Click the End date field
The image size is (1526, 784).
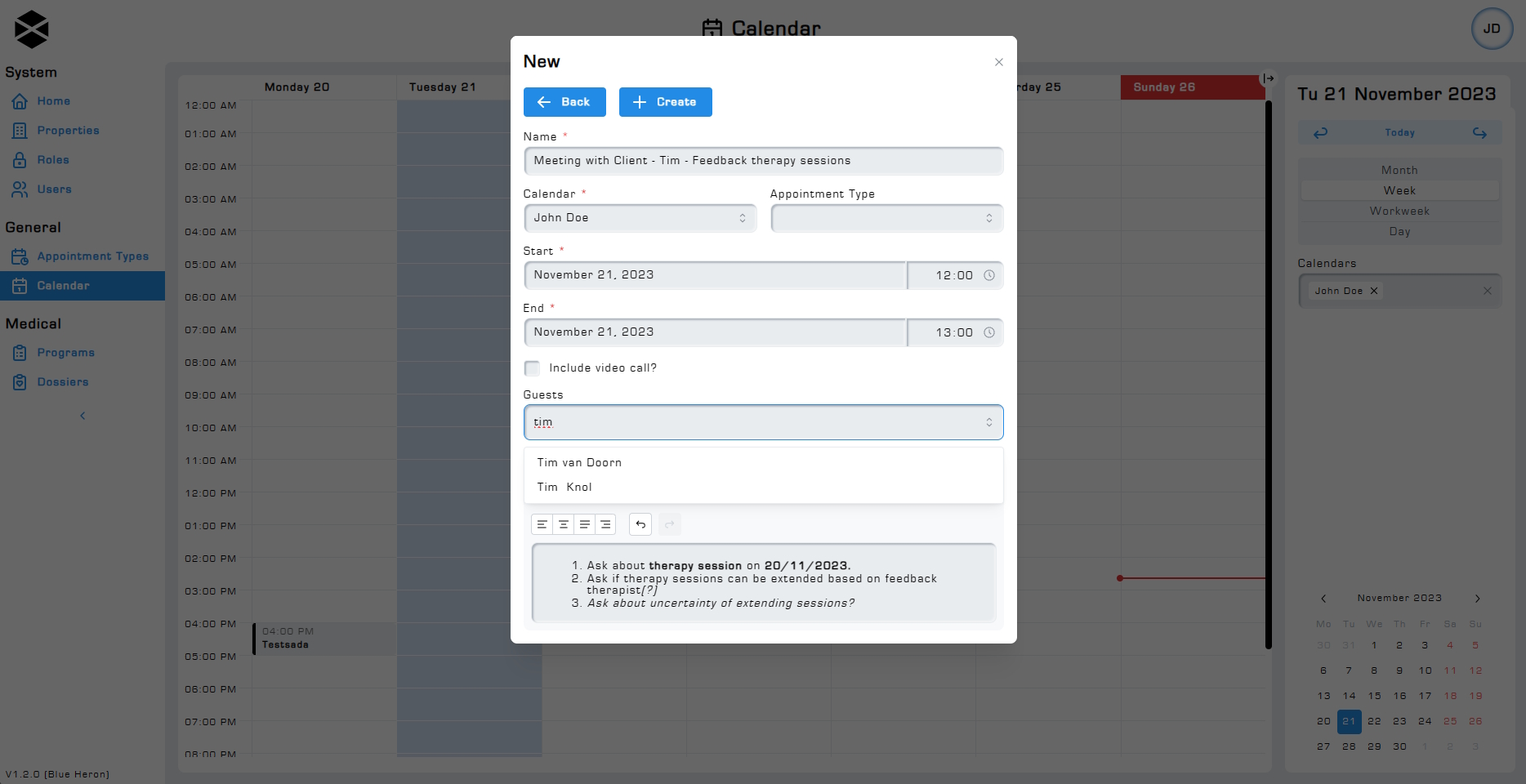[x=715, y=332]
